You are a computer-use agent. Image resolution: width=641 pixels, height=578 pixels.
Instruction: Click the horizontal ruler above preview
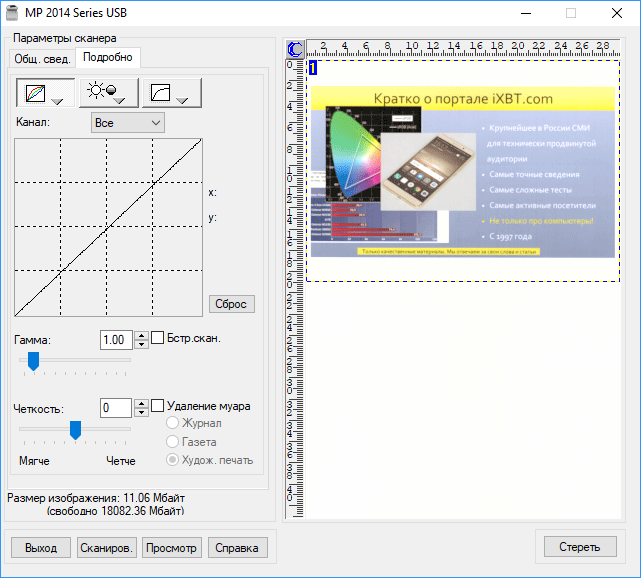click(x=463, y=49)
